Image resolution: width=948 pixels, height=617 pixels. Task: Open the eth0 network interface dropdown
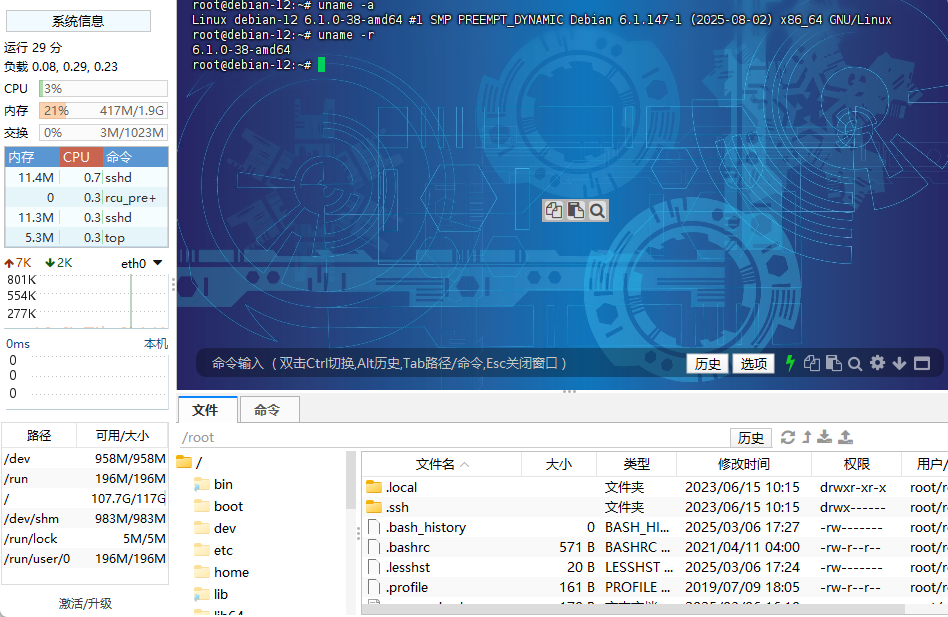158,263
